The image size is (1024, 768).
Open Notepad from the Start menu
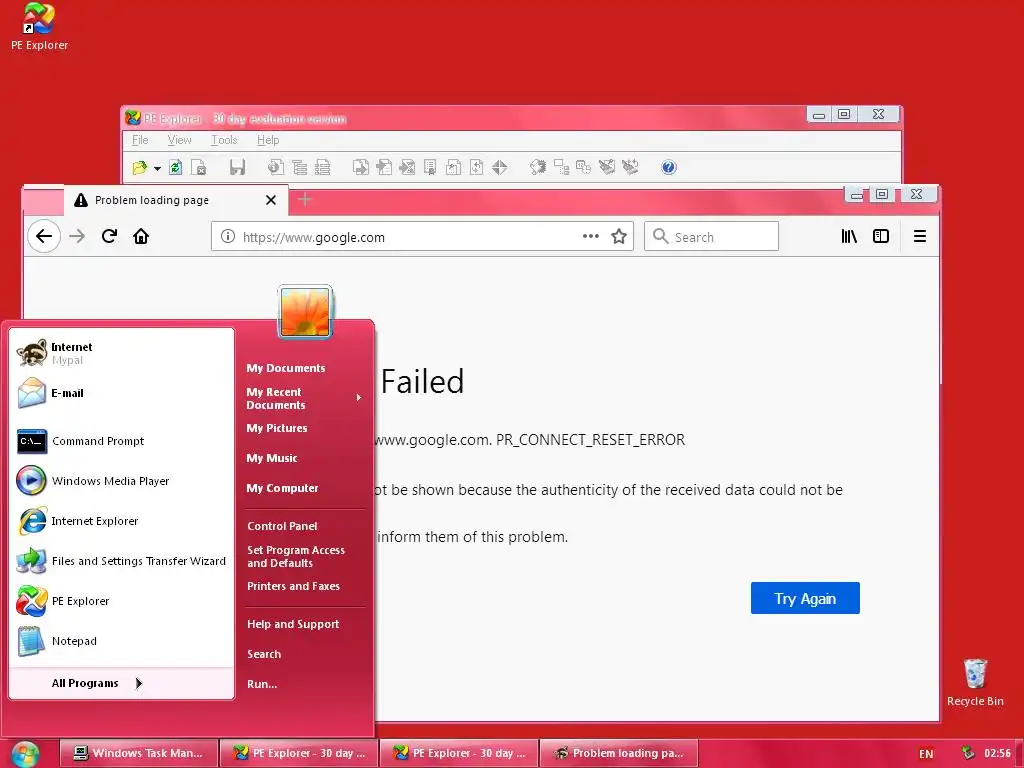pyautogui.click(x=122, y=641)
